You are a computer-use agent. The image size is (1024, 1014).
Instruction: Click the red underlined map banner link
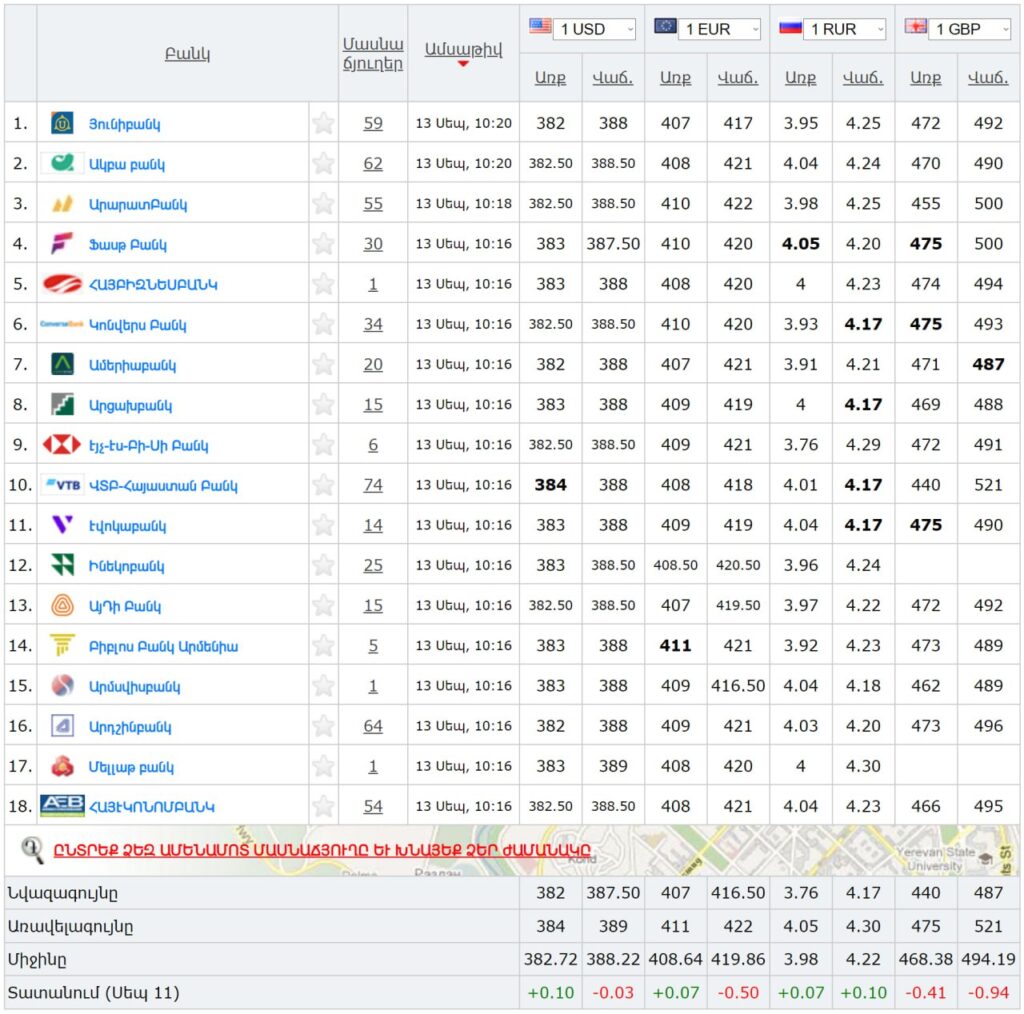click(x=321, y=851)
